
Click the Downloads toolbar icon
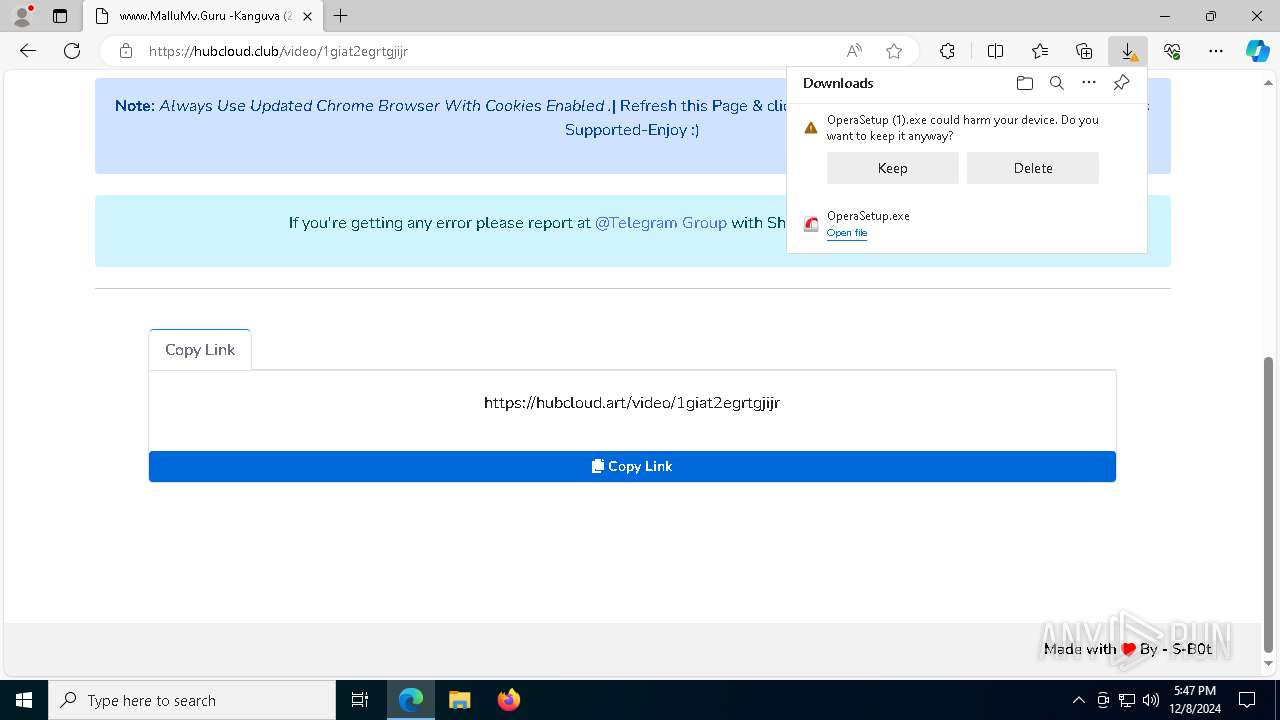click(1128, 51)
